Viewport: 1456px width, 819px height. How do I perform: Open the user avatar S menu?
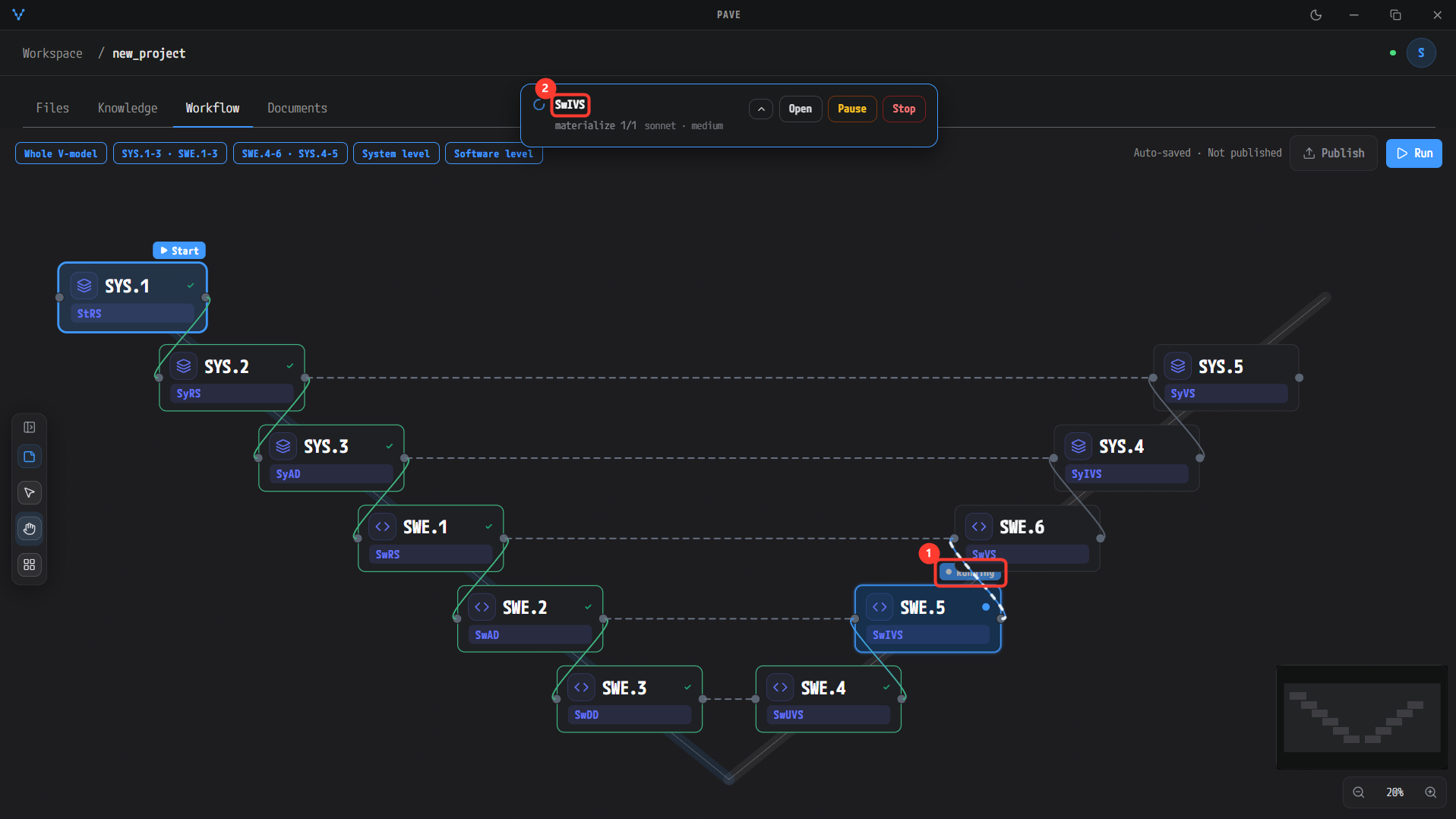(x=1421, y=53)
